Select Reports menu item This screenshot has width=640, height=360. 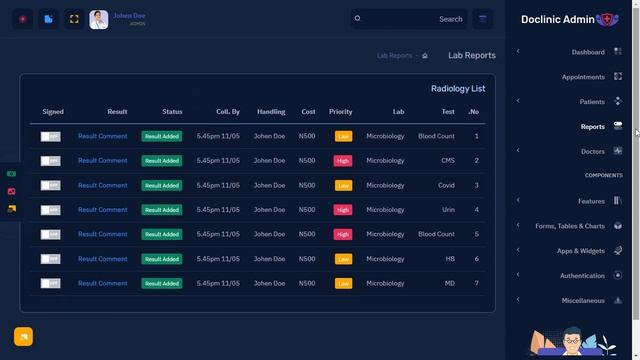click(593, 127)
